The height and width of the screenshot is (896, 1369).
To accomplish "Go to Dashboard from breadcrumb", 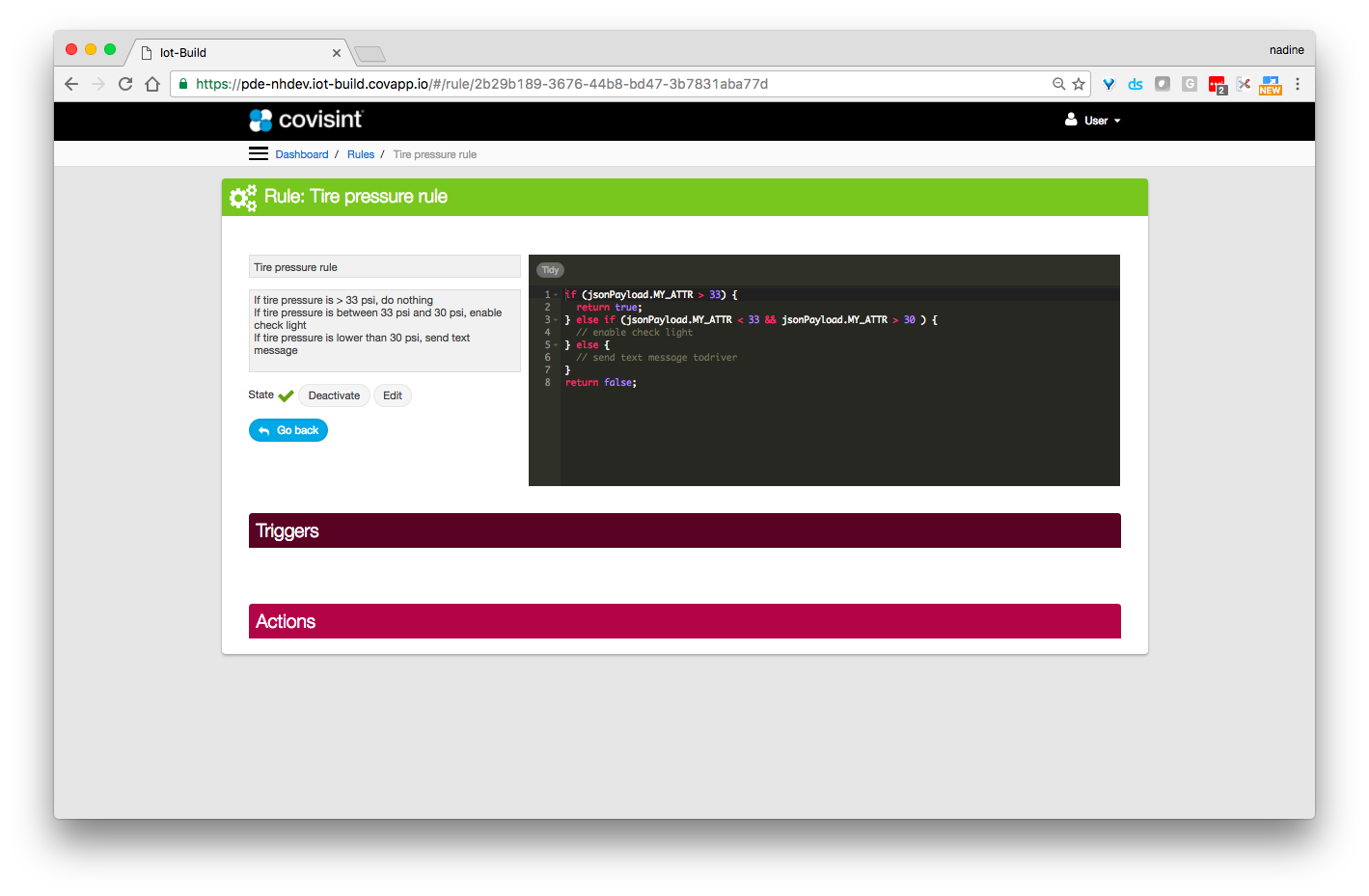I will (301, 154).
